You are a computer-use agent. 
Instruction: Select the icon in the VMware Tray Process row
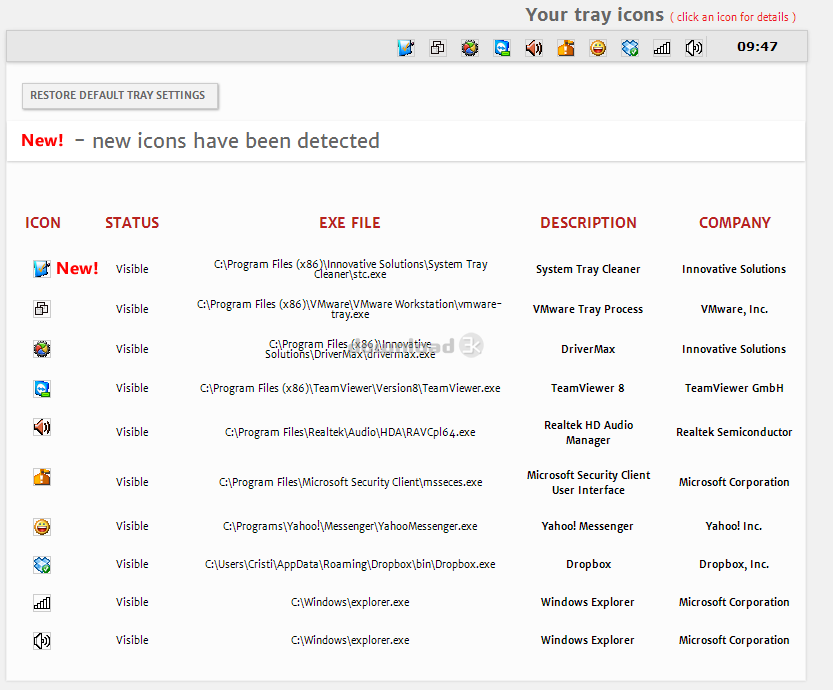42,309
